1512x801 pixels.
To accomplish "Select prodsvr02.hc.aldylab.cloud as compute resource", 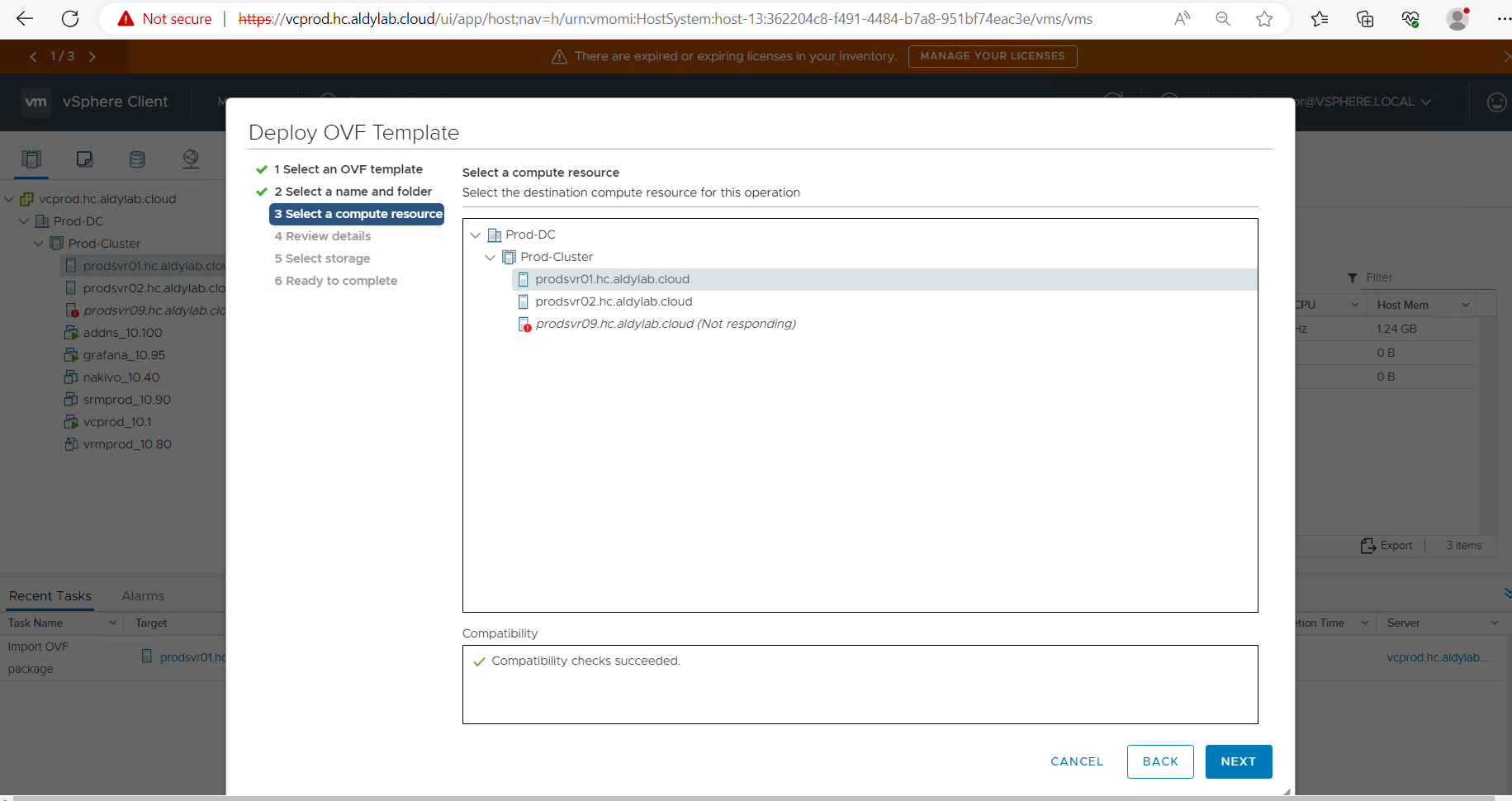I will coord(614,301).
